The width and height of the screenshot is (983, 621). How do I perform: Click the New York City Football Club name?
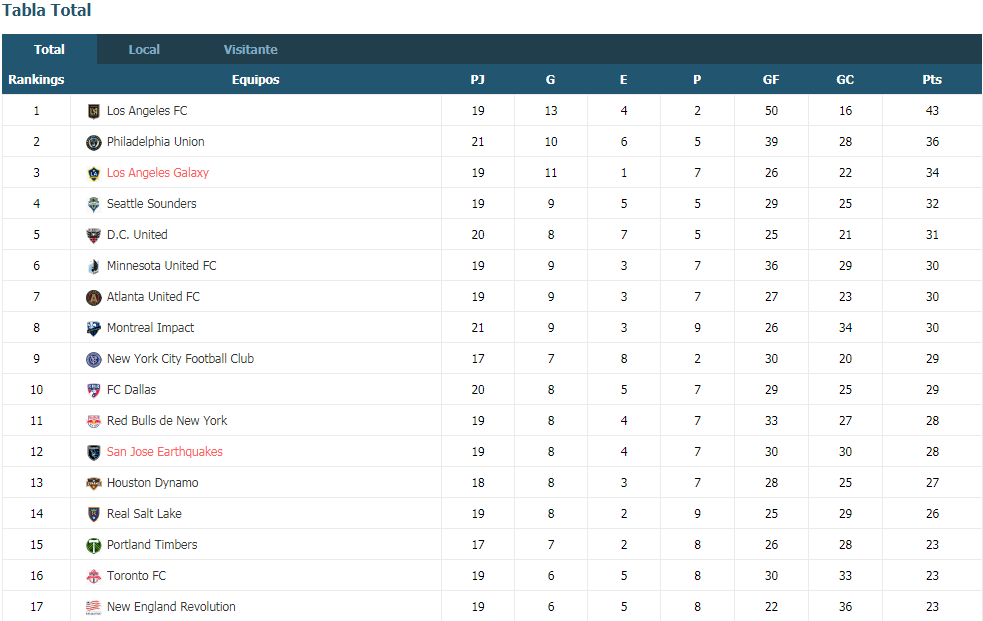coord(180,358)
